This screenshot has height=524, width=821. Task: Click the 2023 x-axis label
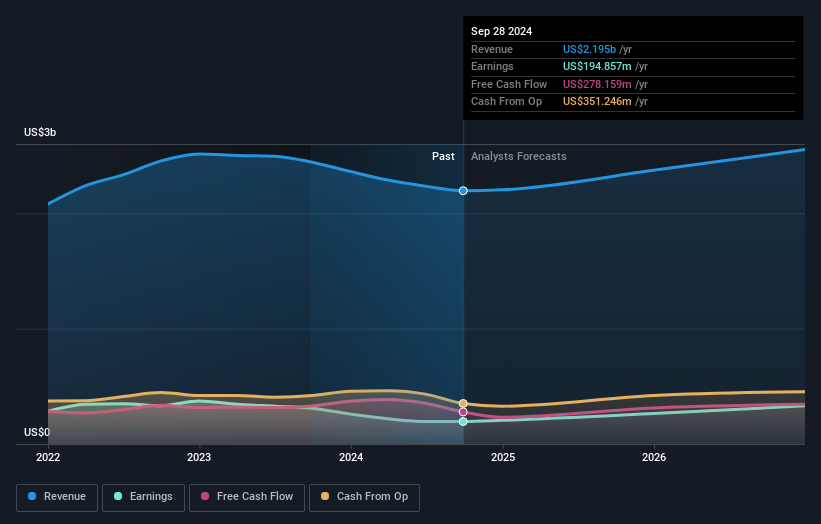(199, 458)
